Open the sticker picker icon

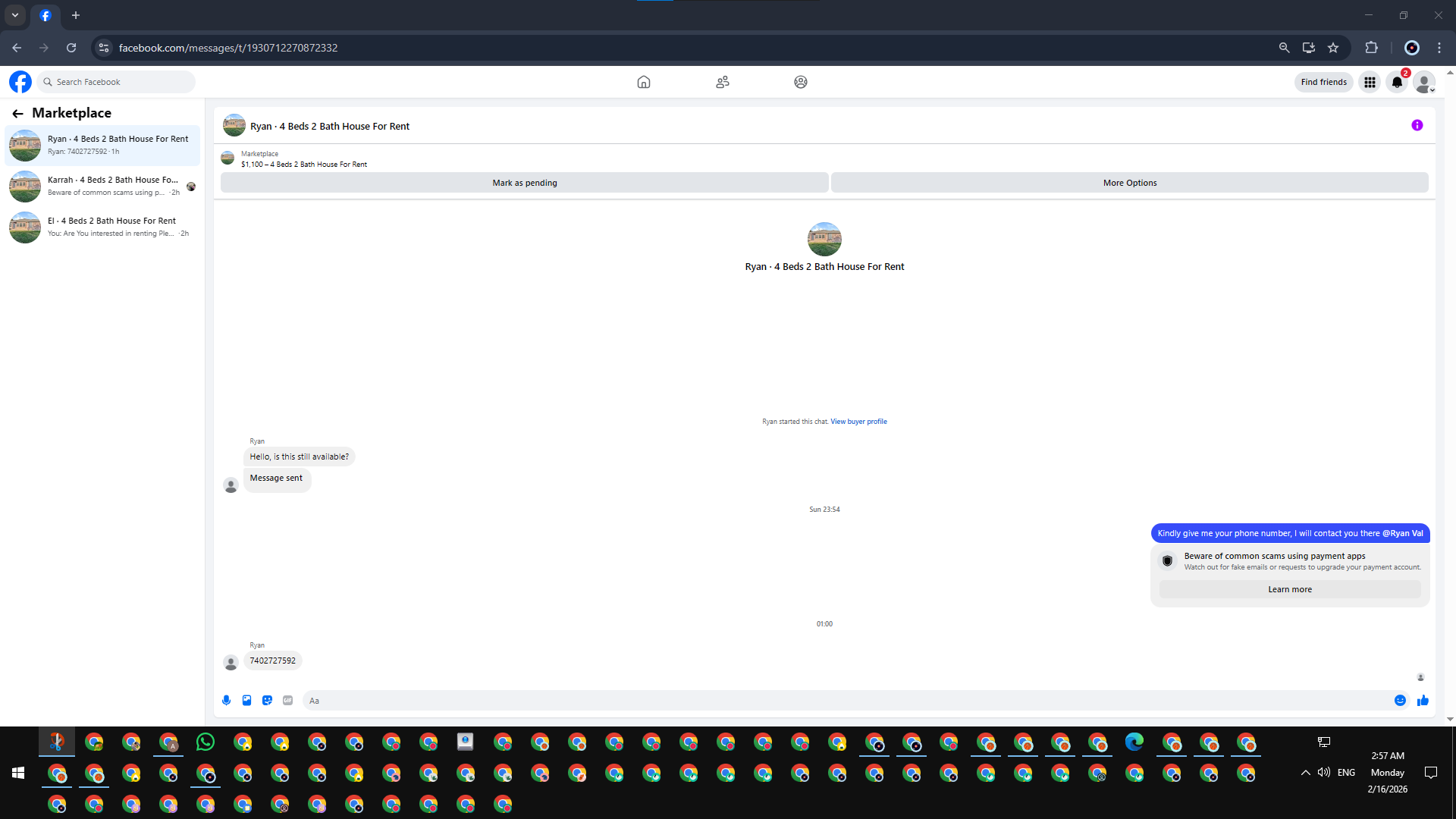click(x=267, y=700)
